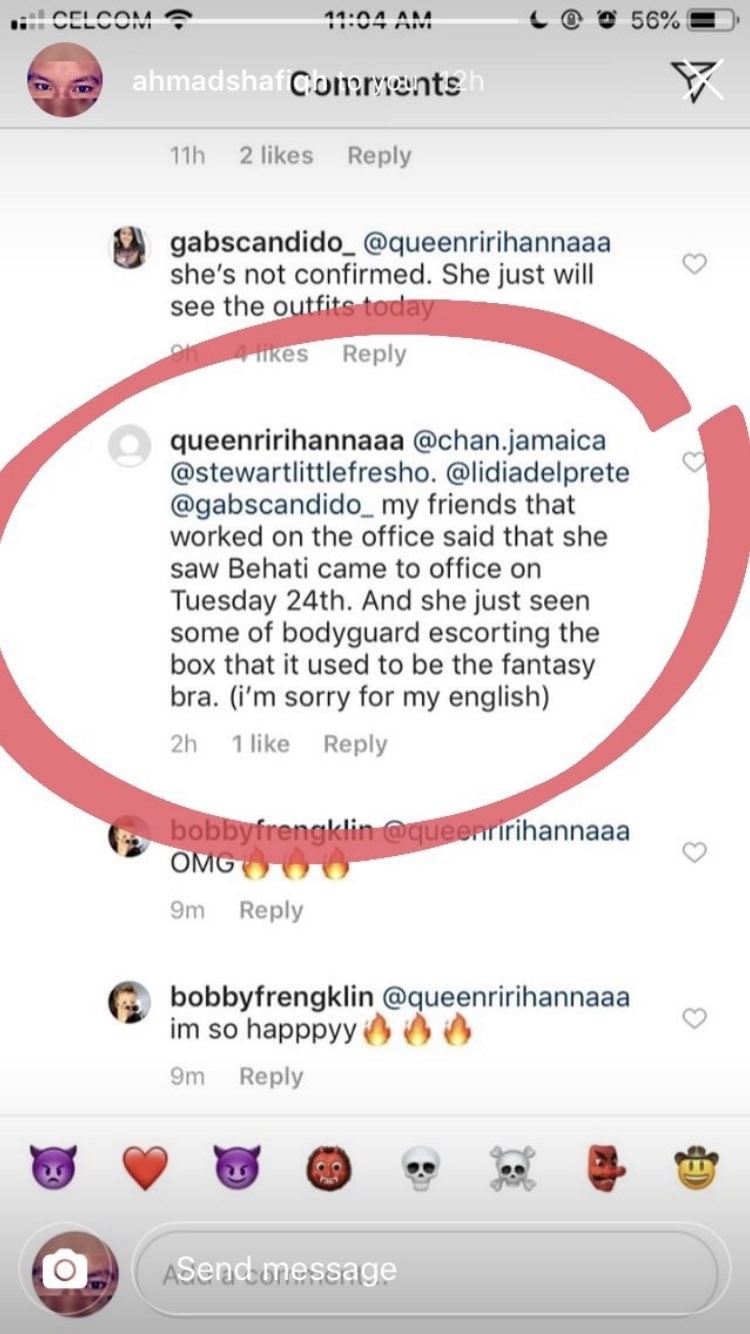Like the 'im so happpyy' comment heart
750x1334 pixels.
click(x=694, y=1018)
